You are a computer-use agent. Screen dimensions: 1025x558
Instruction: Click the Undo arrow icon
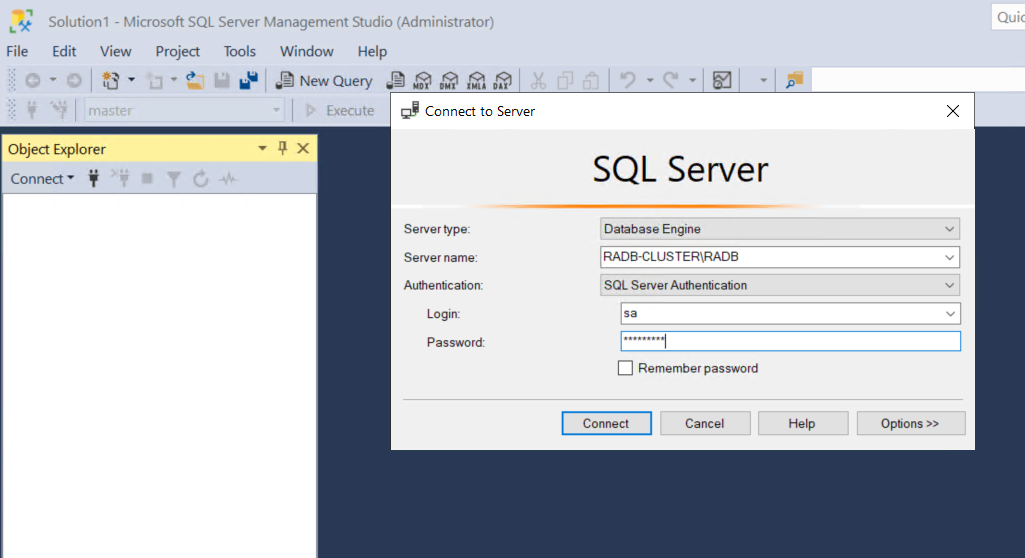[628, 80]
